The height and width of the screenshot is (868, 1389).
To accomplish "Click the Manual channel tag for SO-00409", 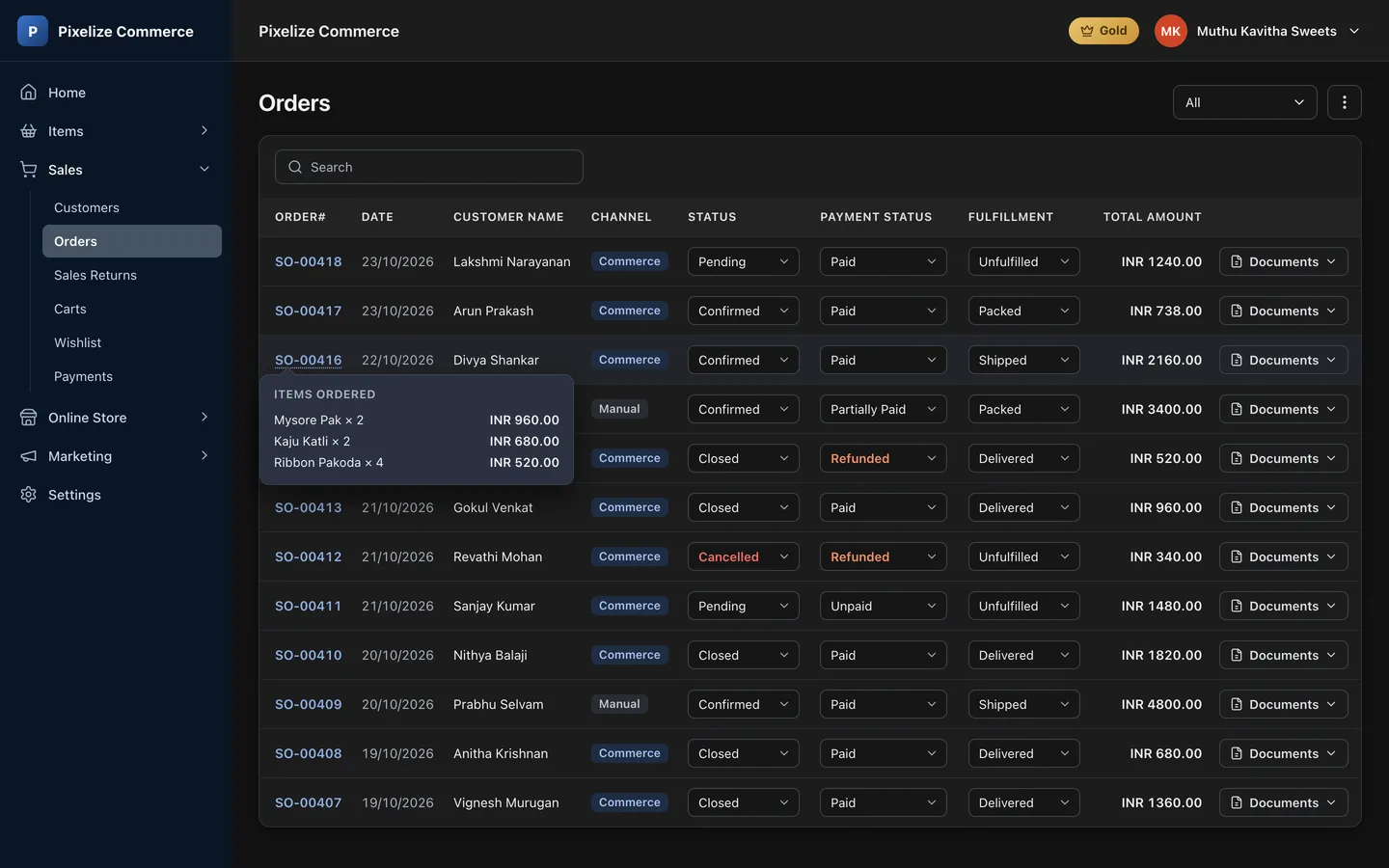I will click(619, 704).
